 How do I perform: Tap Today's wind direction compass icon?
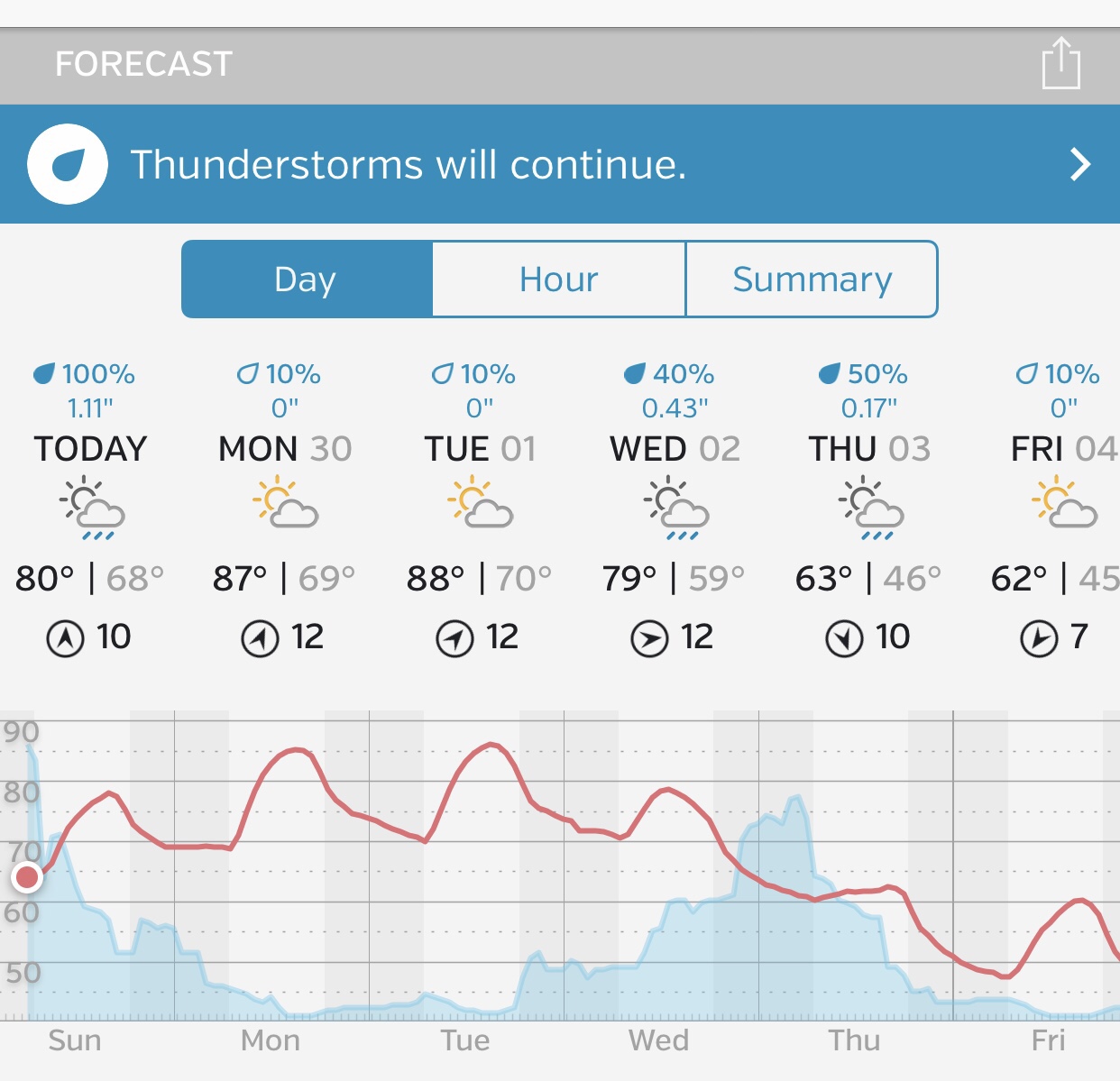pyautogui.click(x=65, y=638)
